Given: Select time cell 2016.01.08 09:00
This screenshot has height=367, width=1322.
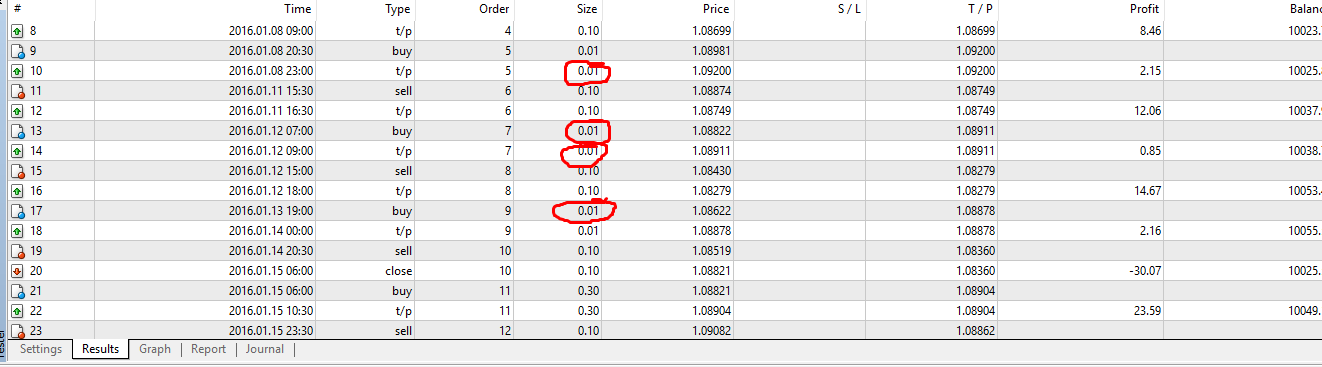Looking at the screenshot, I should 270,31.
